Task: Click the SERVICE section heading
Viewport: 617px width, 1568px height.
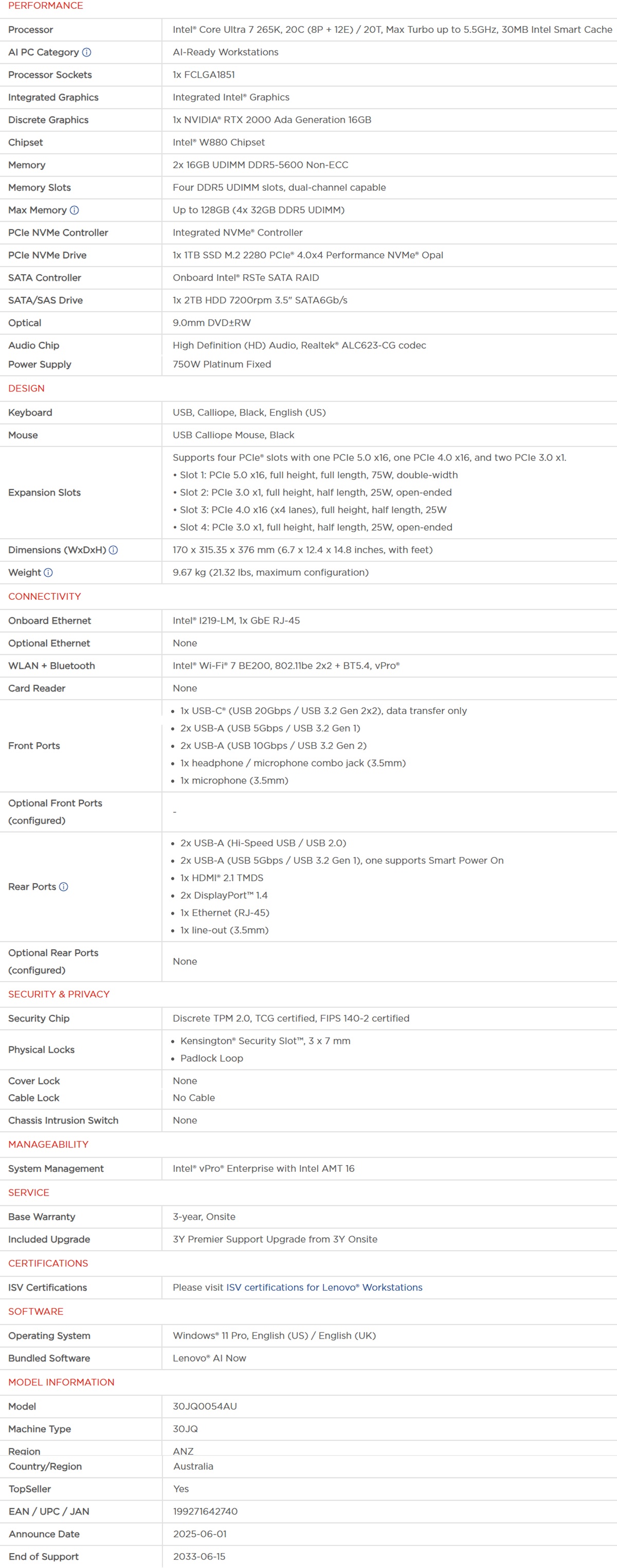Action: [29, 1192]
